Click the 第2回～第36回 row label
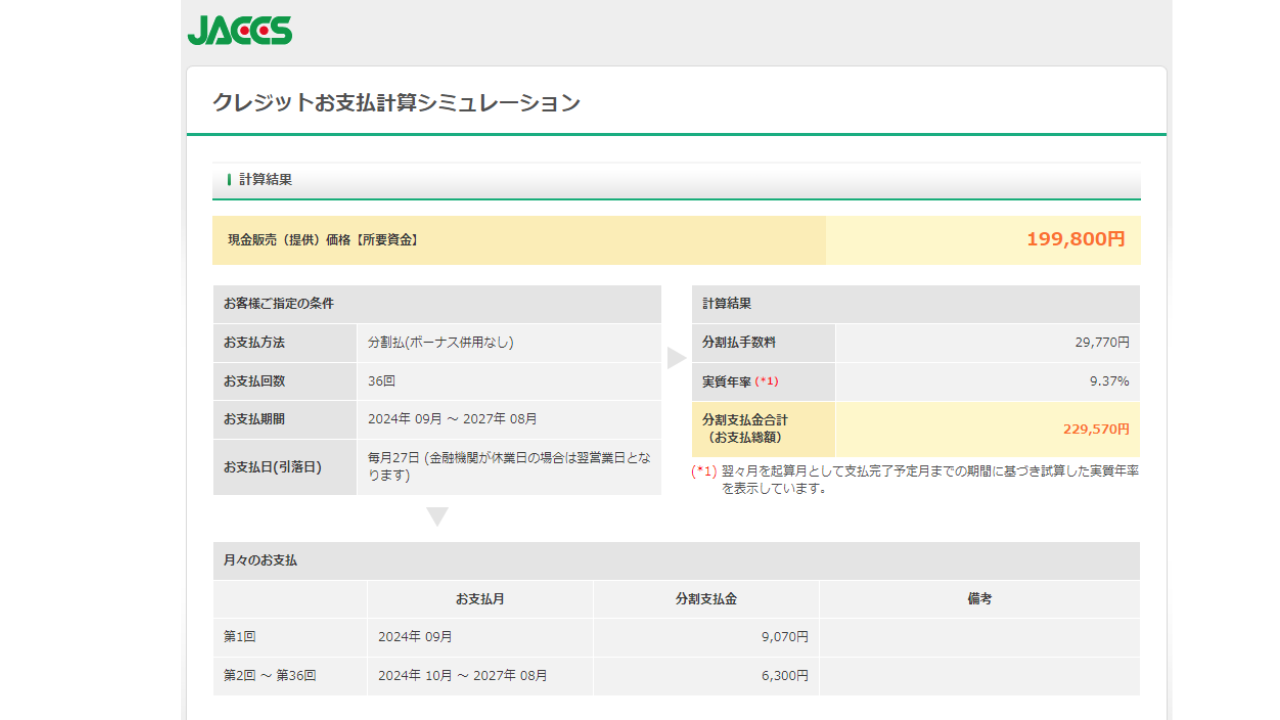Screen dimensions: 1280x720 (270, 676)
